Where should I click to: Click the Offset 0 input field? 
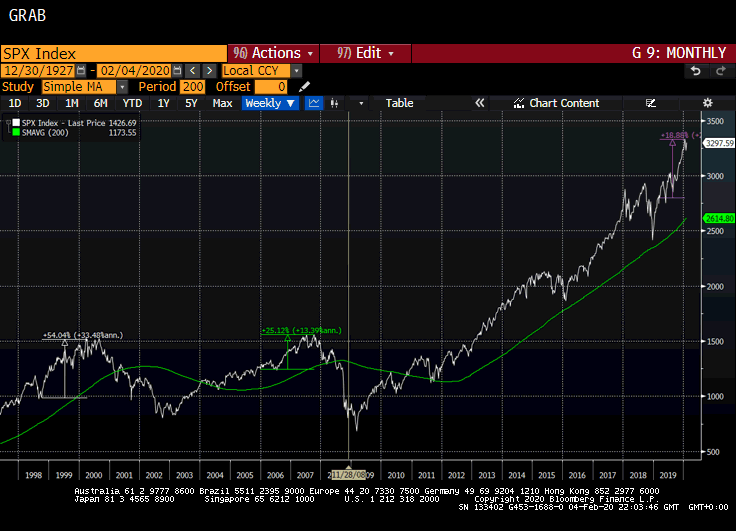point(271,87)
